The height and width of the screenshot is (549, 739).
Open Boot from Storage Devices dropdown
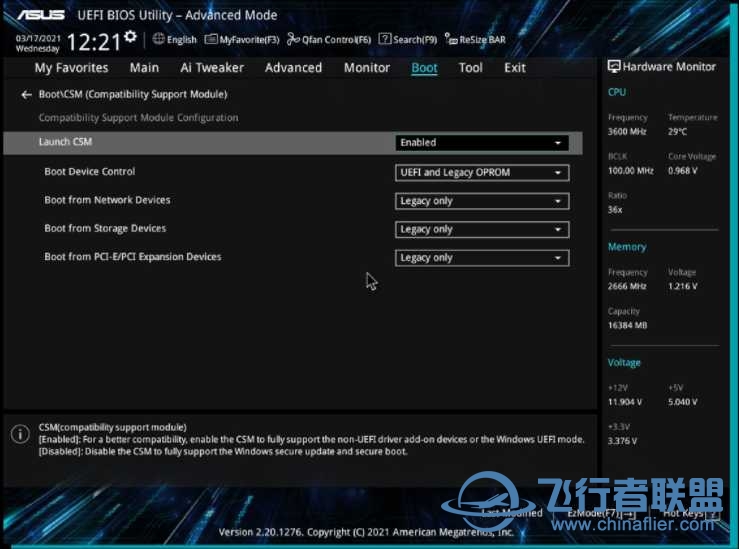tap(482, 229)
